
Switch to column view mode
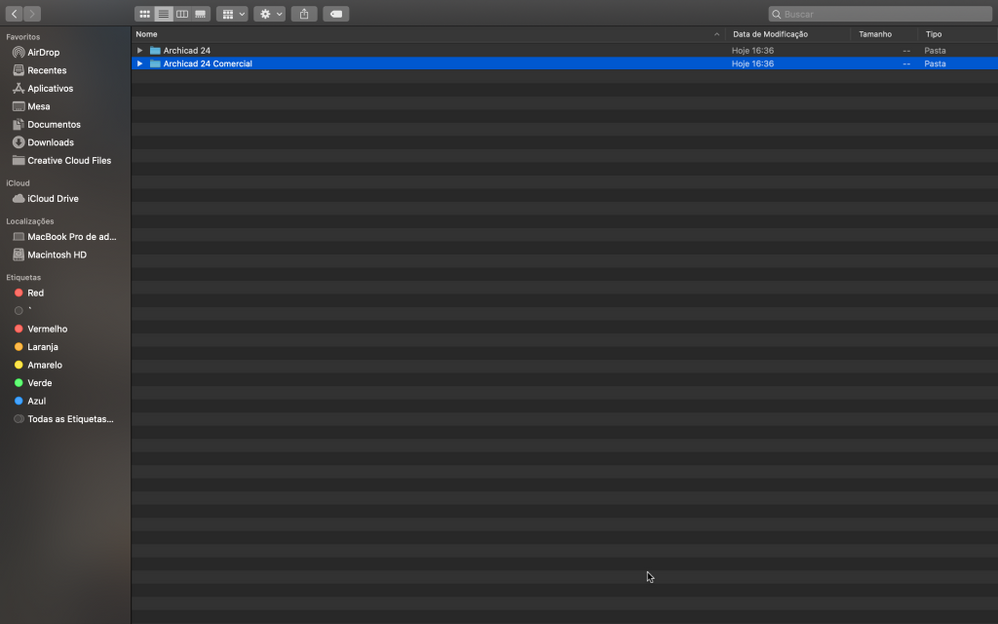tap(182, 14)
